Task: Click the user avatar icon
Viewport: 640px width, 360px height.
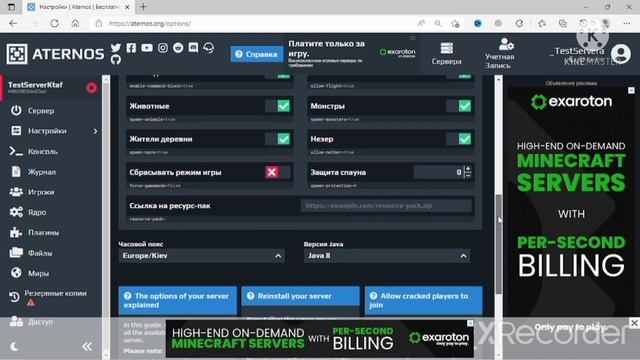Action: coord(620,54)
